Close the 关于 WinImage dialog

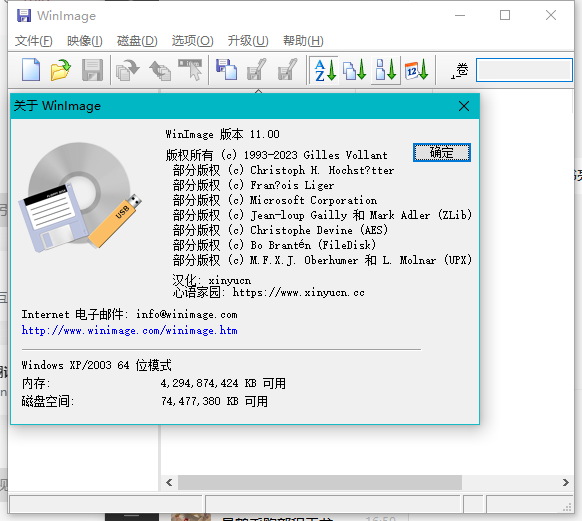464,106
